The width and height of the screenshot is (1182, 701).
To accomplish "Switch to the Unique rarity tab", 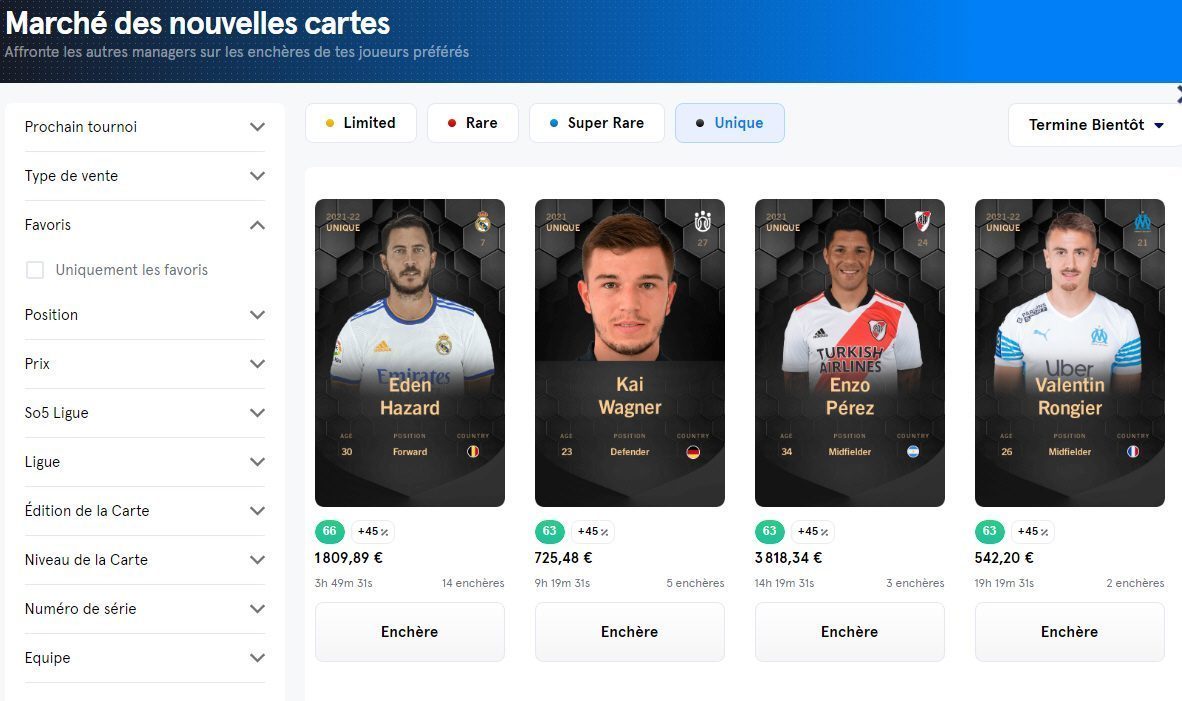I will [x=729, y=122].
